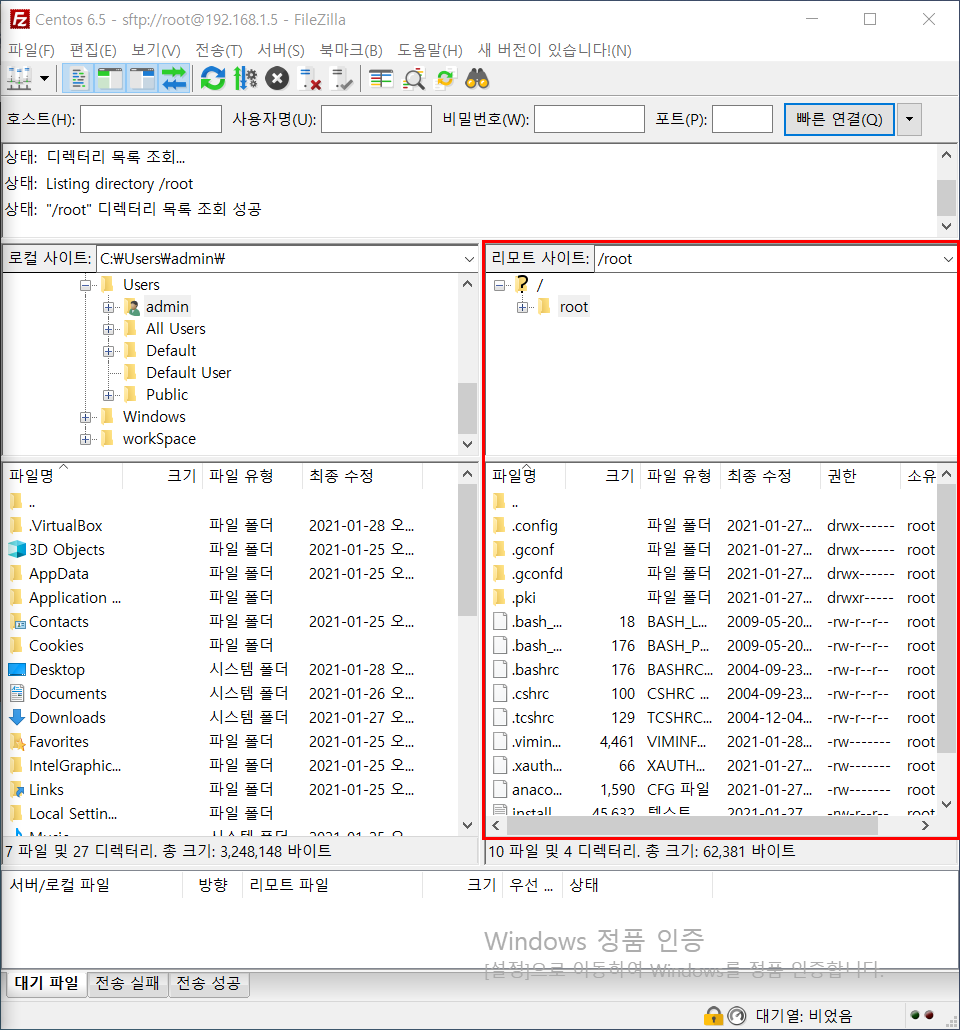960x1030 pixels.
Task: Cancel the current operation icon
Action: click(x=277, y=79)
